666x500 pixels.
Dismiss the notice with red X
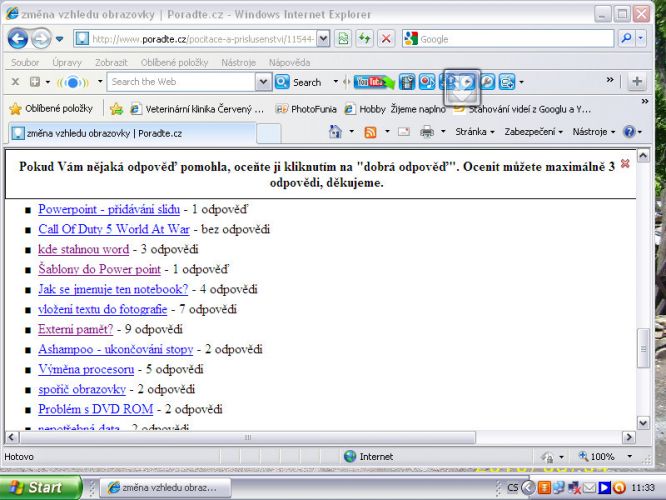[x=625, y=164]
